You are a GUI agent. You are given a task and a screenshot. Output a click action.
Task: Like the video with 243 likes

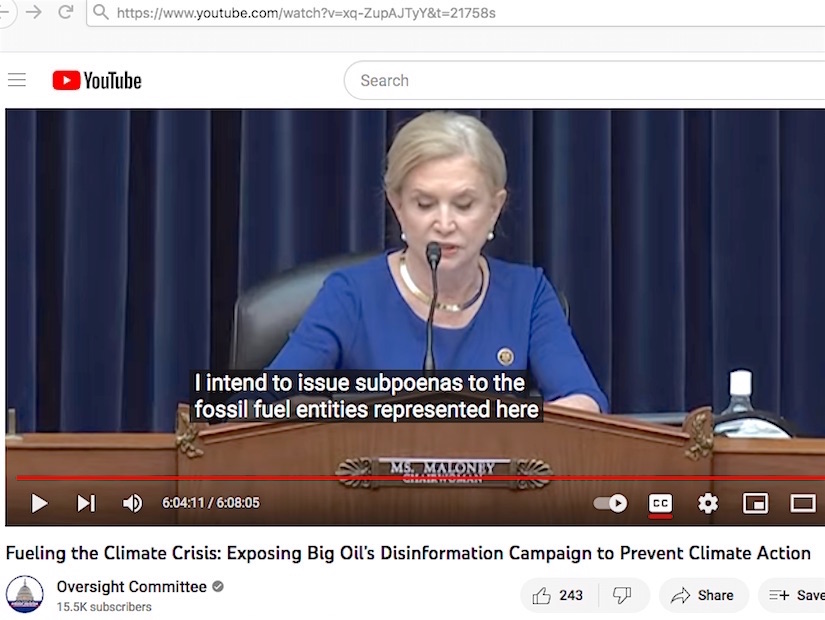click(x=559, y=595)
